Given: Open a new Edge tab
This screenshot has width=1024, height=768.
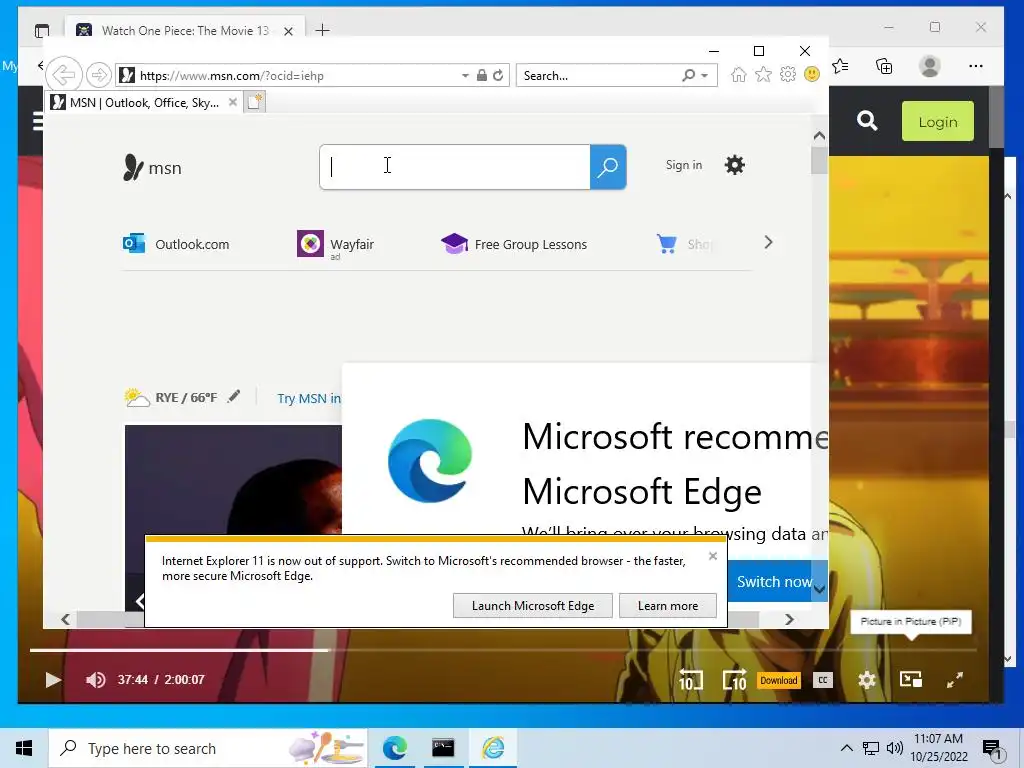Looking at the screenshot, I should click(323, 30).
